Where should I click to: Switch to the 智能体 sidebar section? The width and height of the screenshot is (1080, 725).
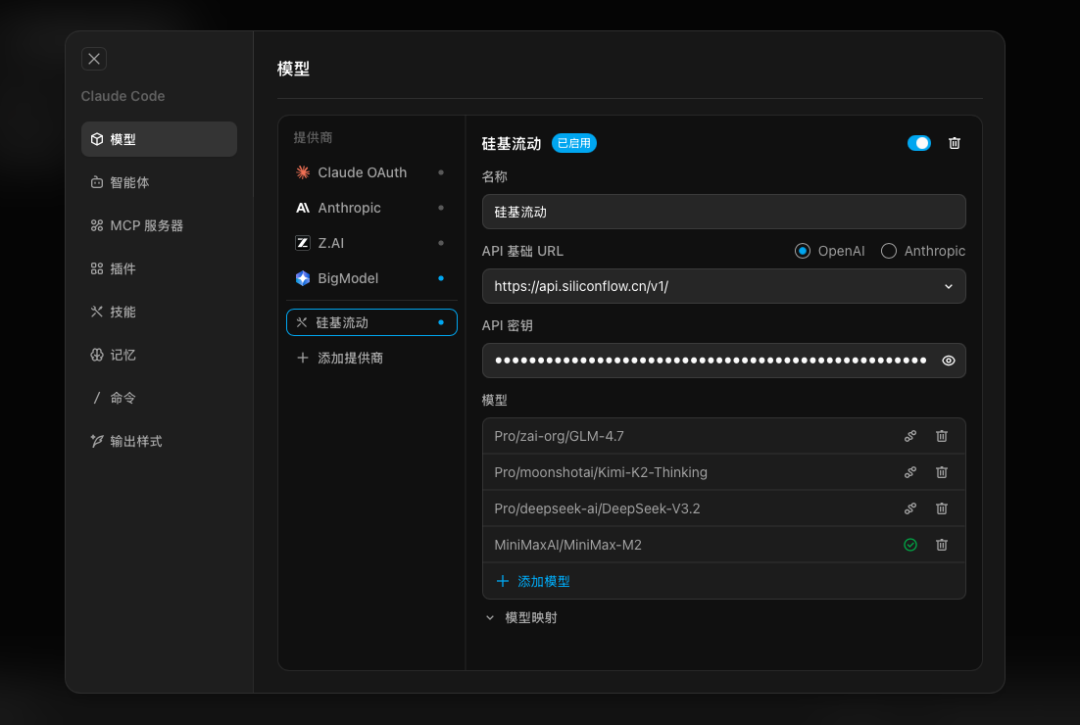129,183
